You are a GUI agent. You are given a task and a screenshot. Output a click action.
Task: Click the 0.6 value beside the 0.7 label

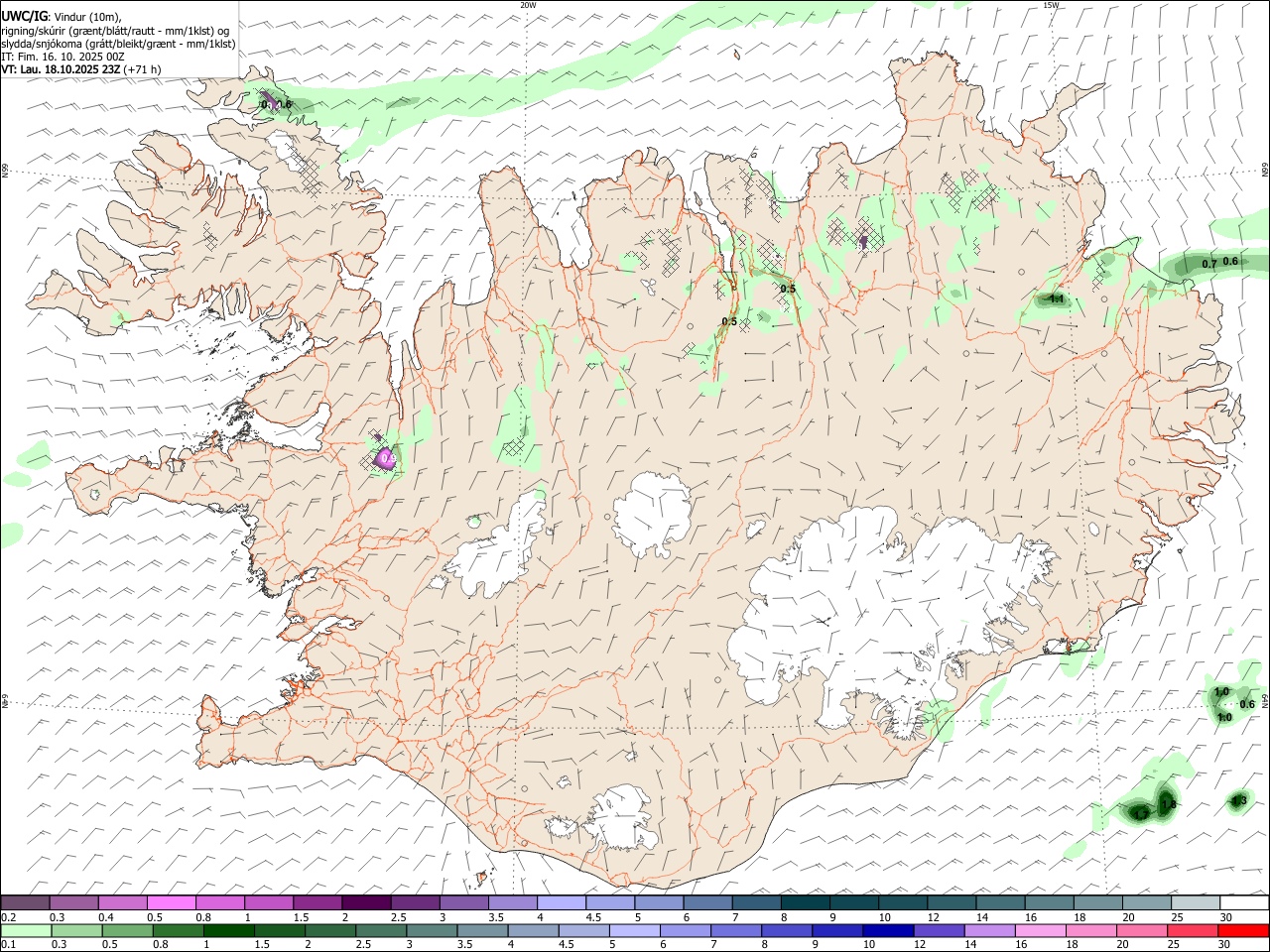click(x=1230, y=261)
